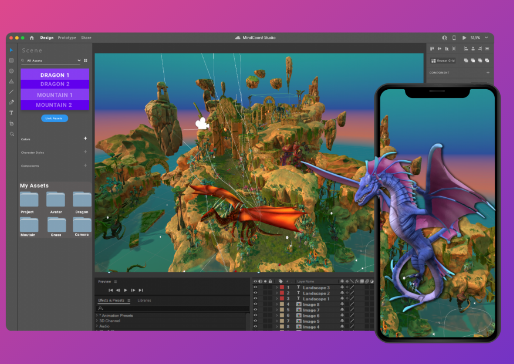Open mobile device preview icon
The height and width of the screenshot is (364, 514).
(454, 38)
